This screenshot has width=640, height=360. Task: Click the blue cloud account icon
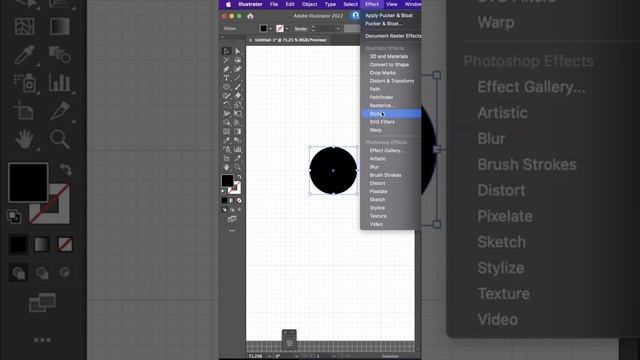[x=356, y=16]
